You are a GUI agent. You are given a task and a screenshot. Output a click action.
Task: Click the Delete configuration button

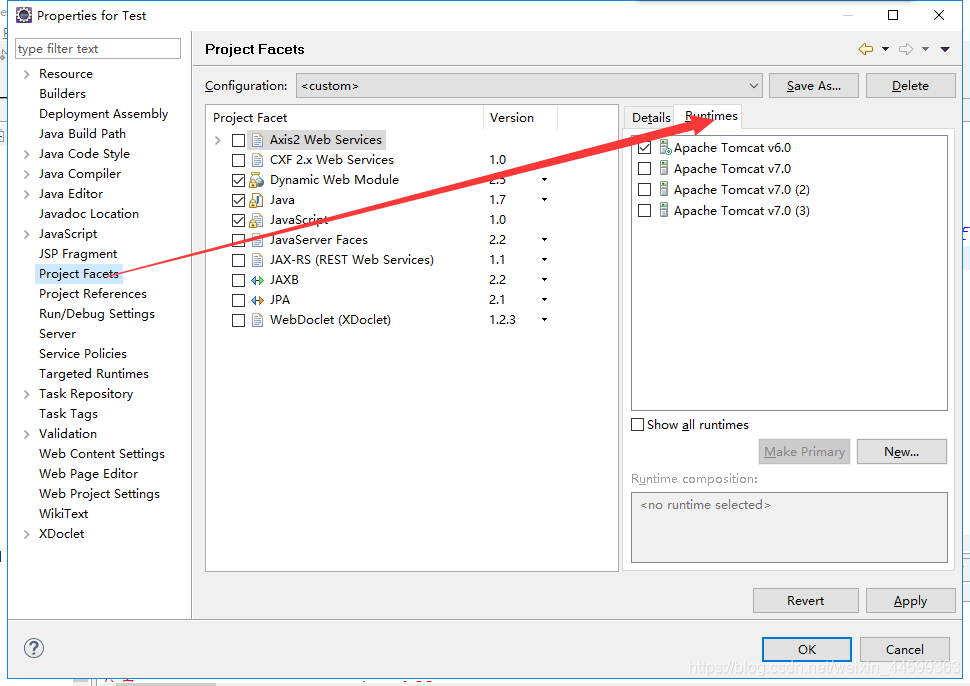tap(910, 85)
